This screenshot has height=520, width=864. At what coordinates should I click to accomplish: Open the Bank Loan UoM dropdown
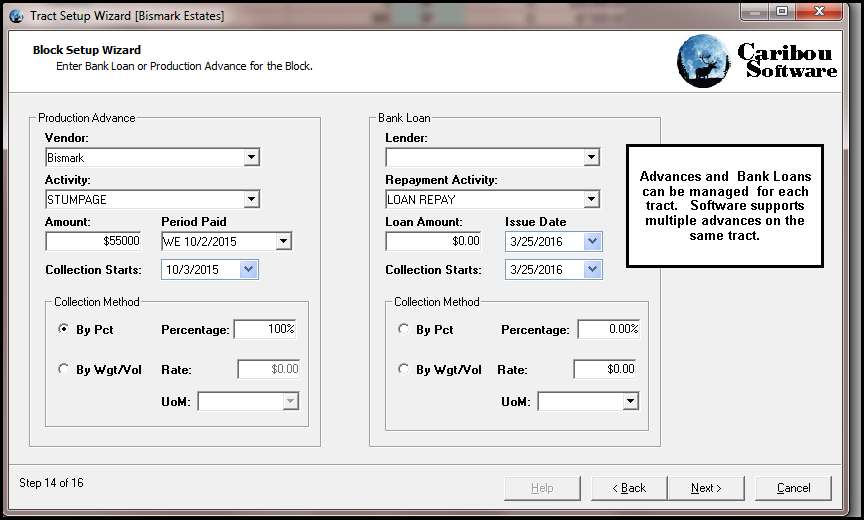point(630,401)
